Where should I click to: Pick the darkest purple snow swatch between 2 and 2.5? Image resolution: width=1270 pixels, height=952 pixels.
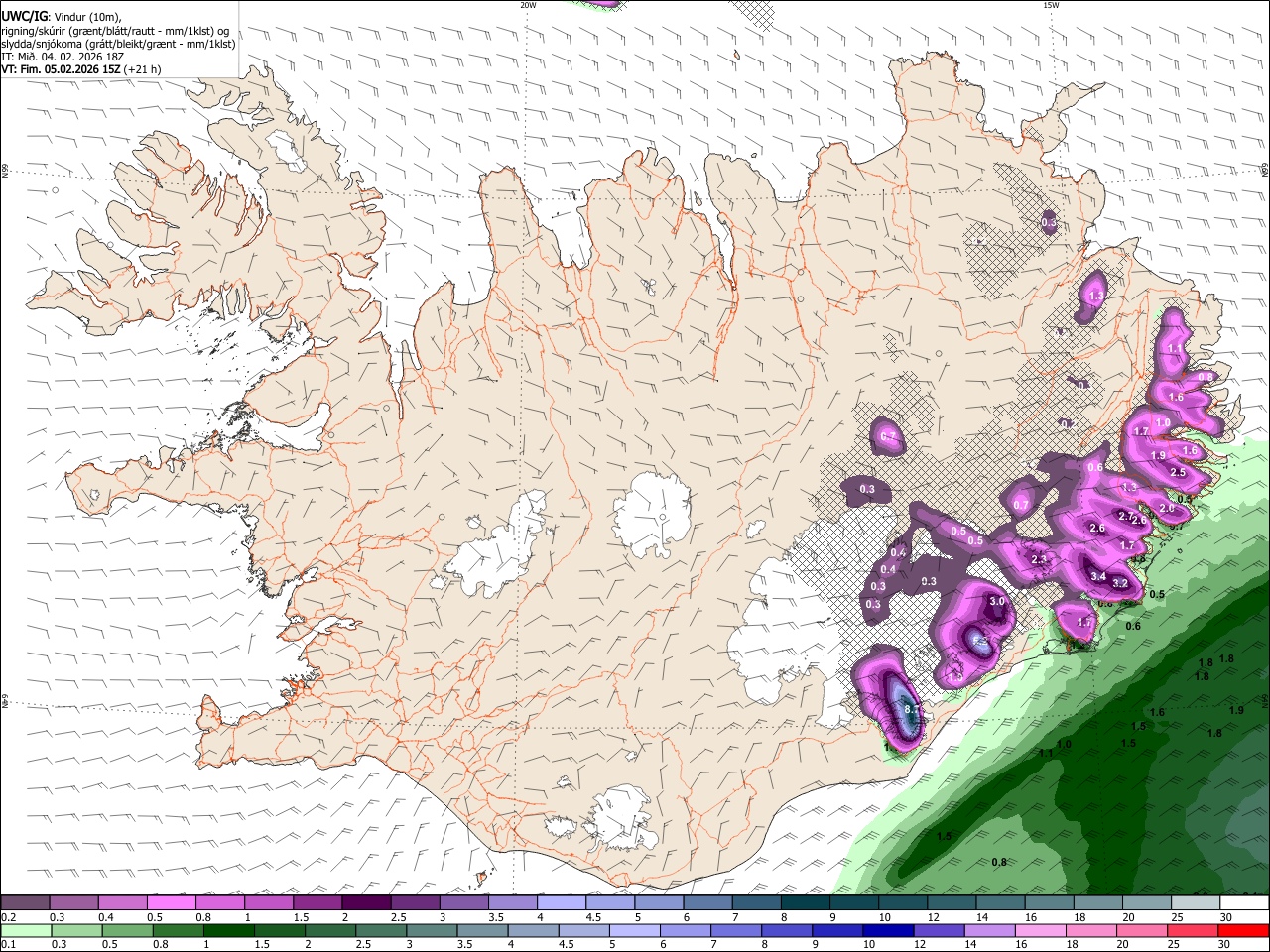tap(365, 902)
